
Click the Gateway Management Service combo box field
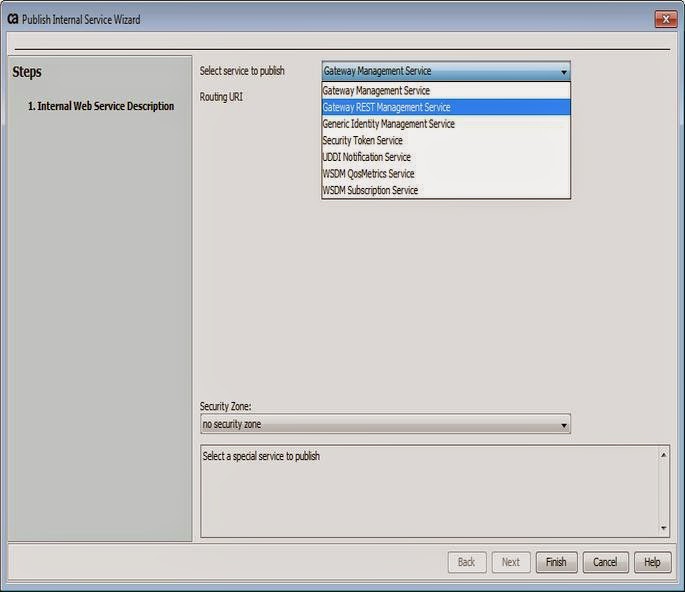coord(446,71)
